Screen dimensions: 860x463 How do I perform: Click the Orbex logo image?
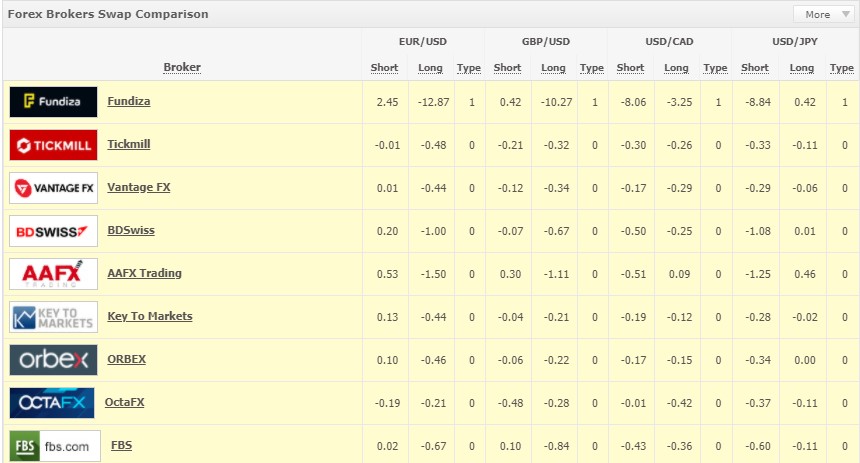coord(53,360)
